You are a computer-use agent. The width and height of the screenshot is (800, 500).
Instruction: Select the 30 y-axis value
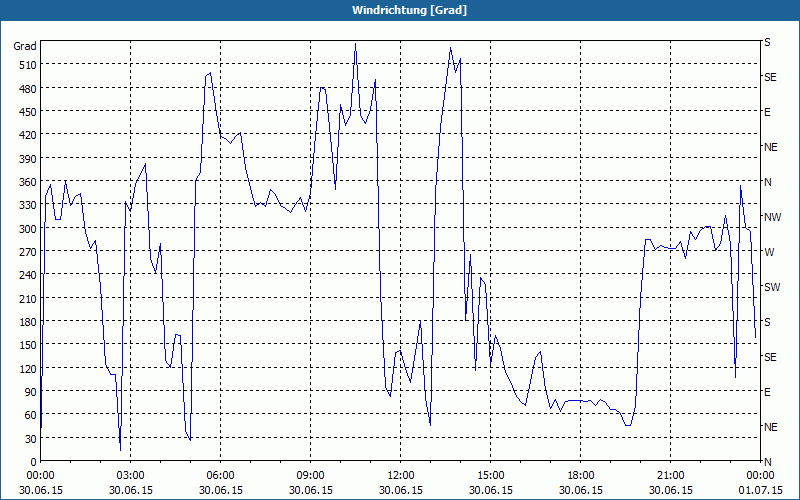click(31, 439)
